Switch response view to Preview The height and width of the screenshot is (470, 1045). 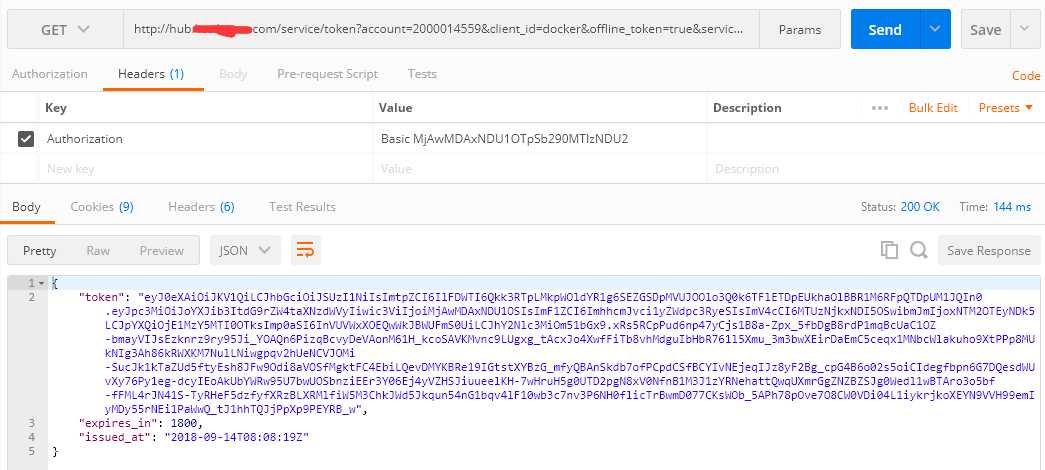click(161, 250)
